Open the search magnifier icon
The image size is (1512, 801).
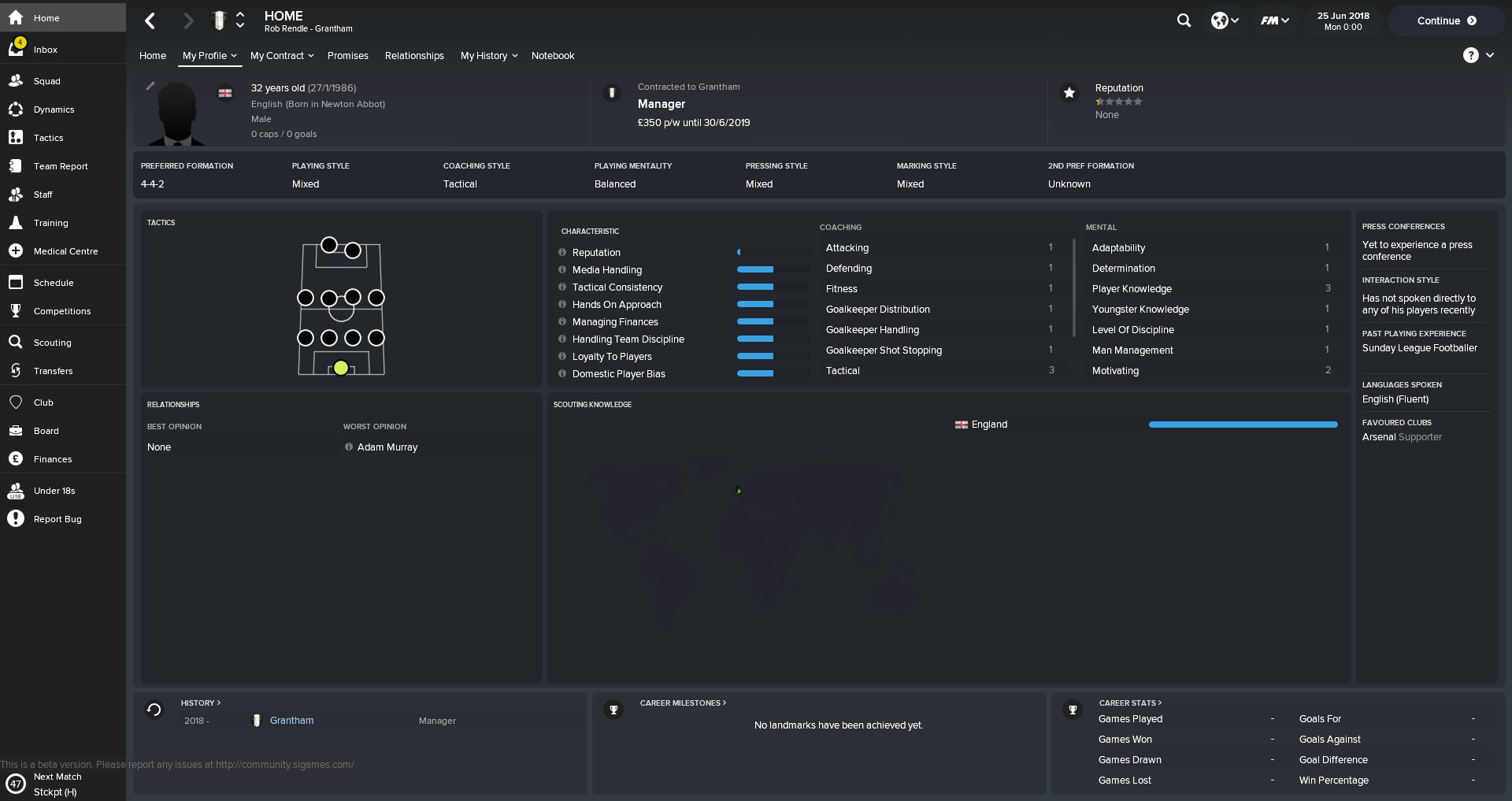coord(1184,21)
